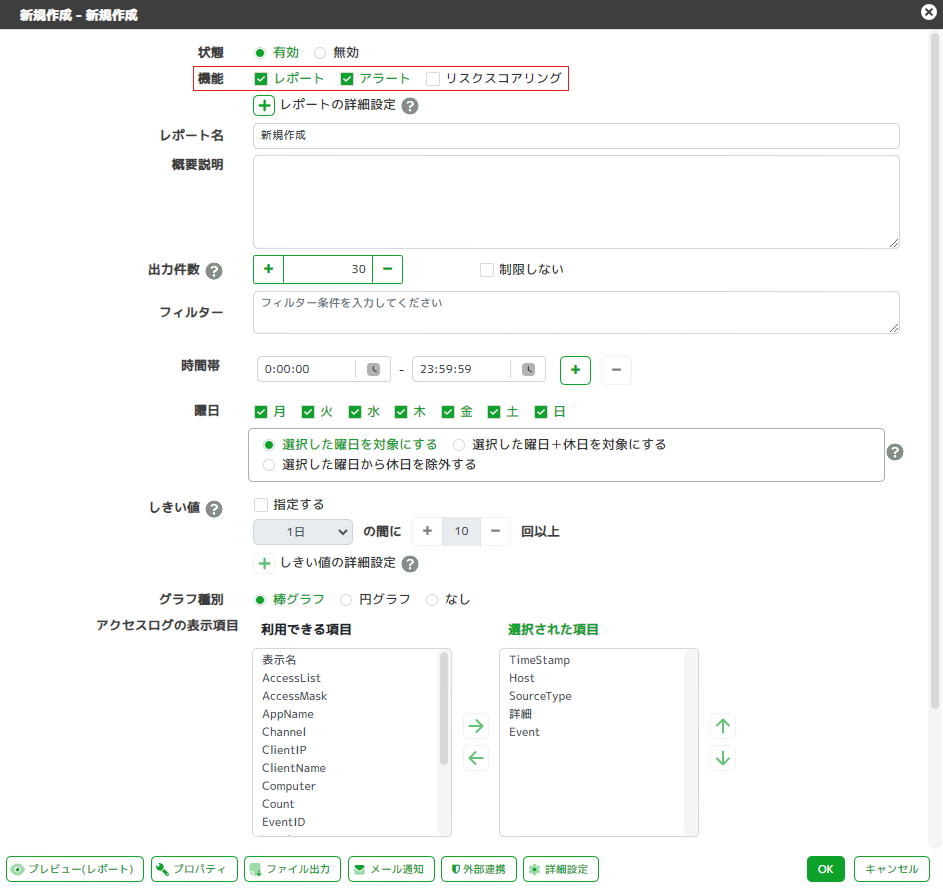Click キャンセル button
Screen dimensions: 943x889
[892, 869]
